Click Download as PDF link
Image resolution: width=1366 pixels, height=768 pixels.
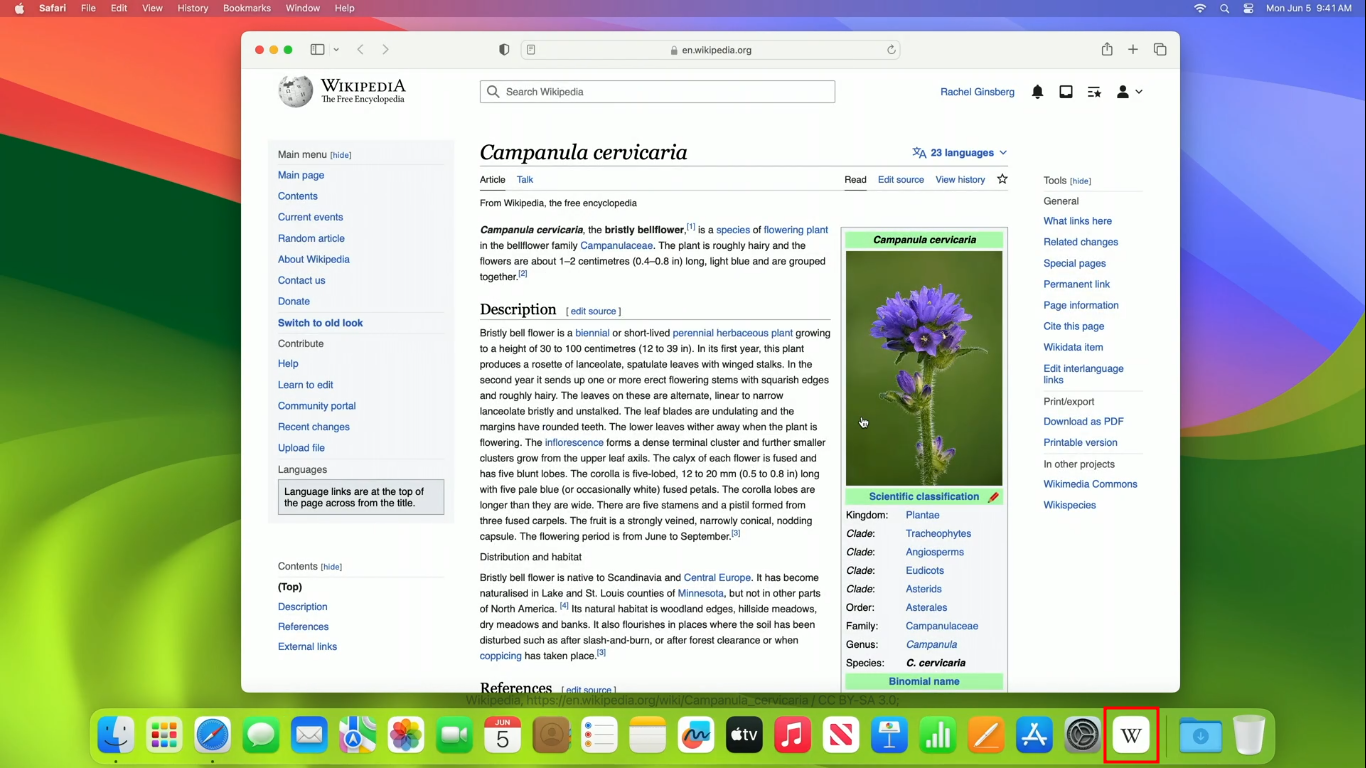(x=1083, y=422)
